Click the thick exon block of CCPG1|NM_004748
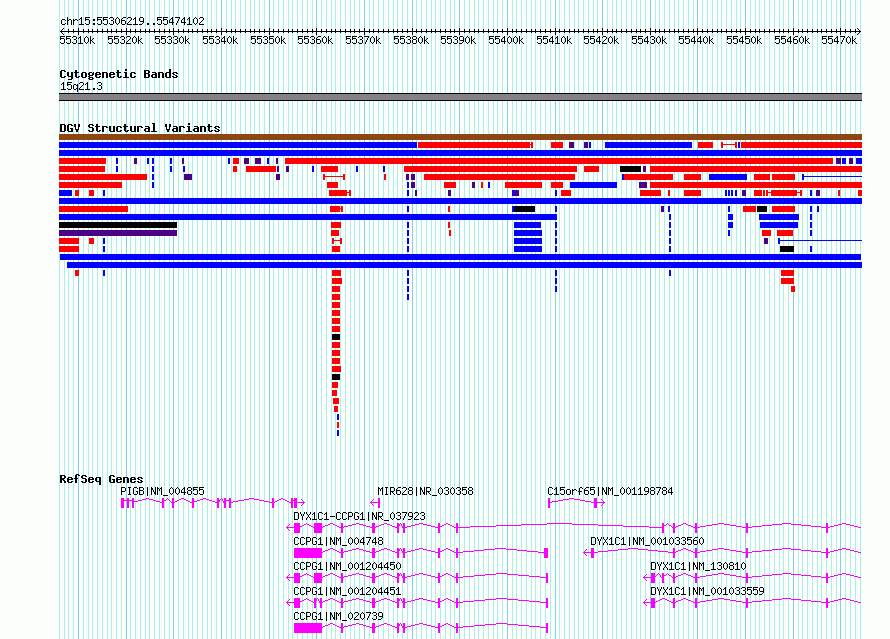 tap(308, 553)
